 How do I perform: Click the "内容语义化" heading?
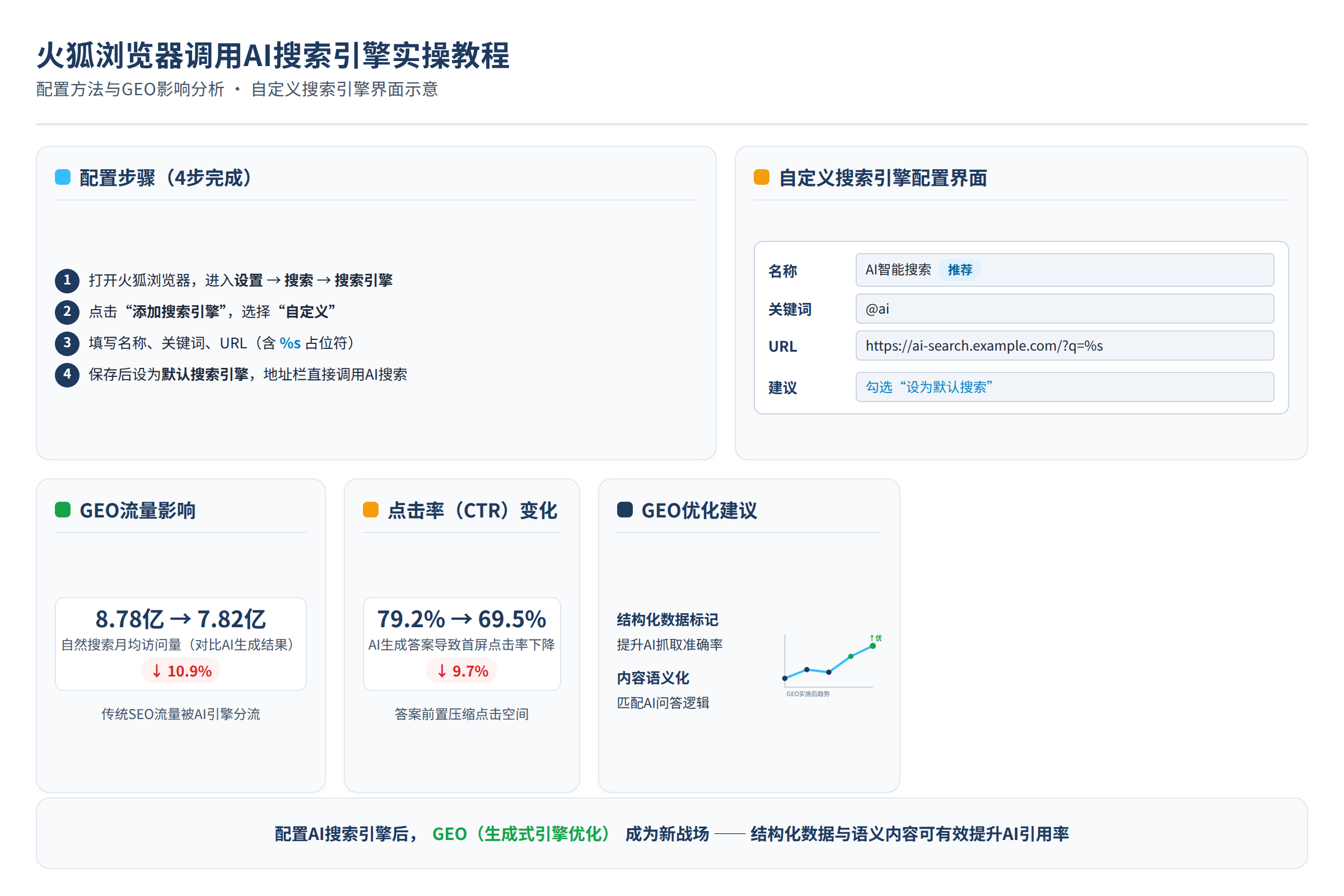[x=653, y=678]
